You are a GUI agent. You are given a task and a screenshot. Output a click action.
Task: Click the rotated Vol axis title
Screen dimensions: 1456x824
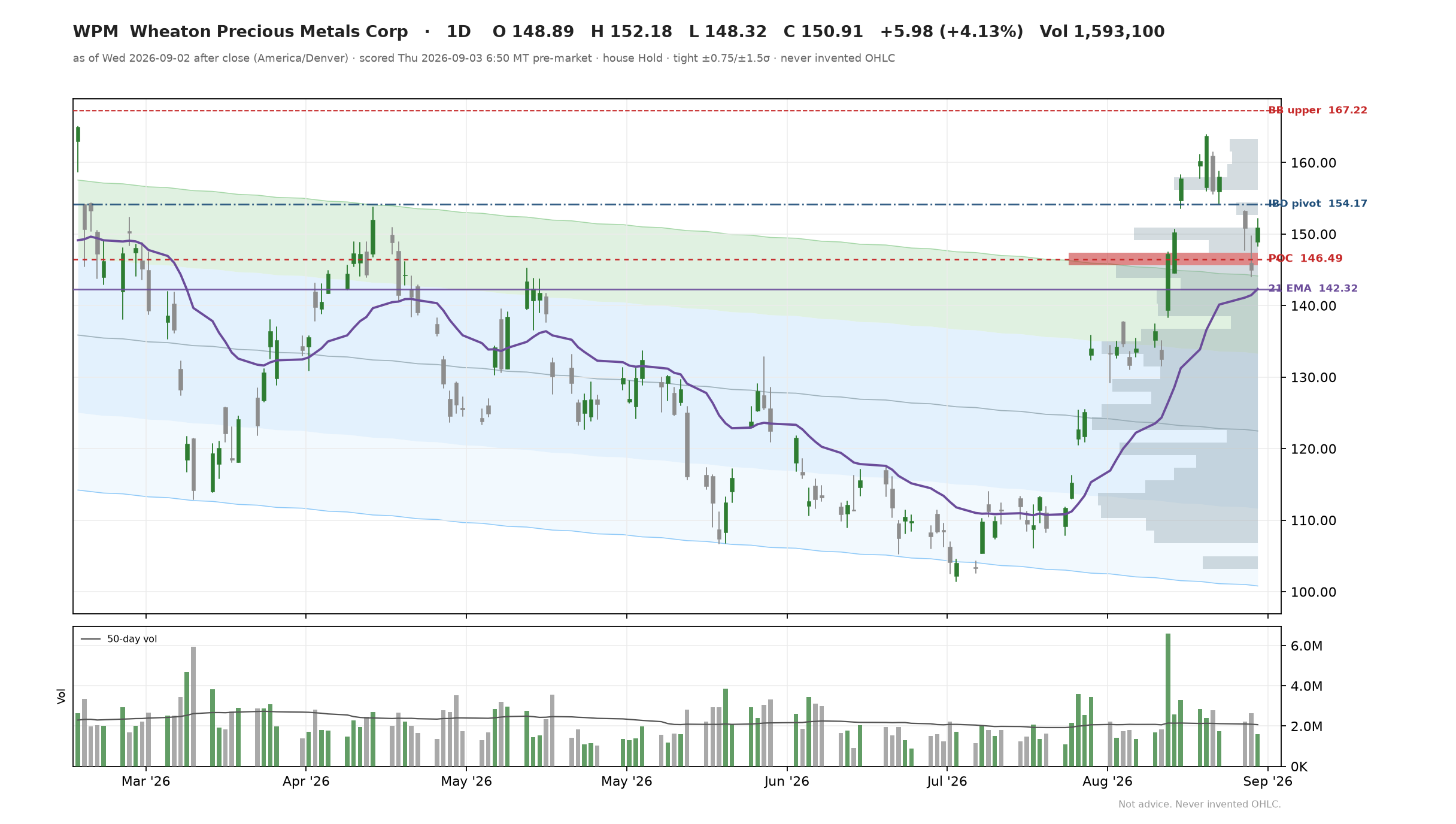pyautogui.click(x=61, y=696)
